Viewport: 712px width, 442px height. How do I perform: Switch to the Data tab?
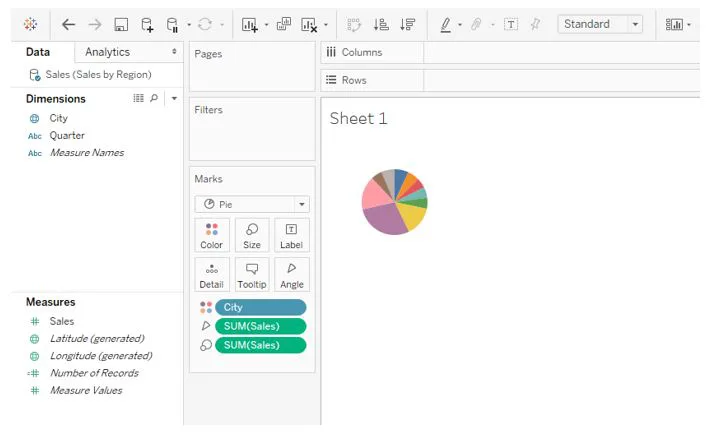pos(38,52)
